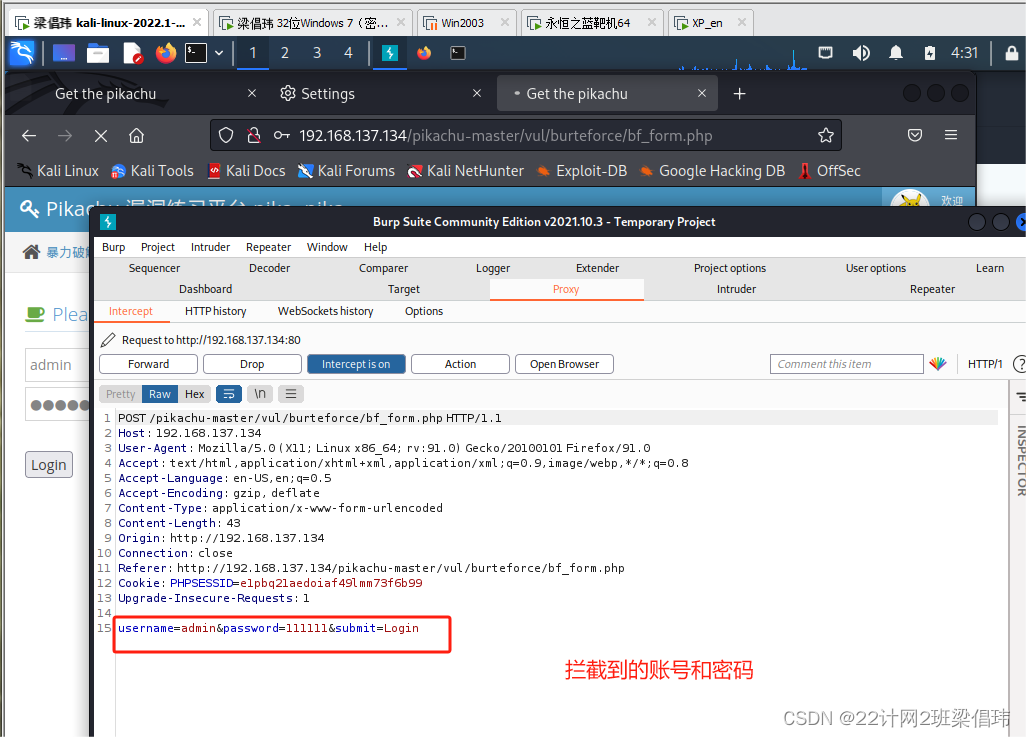Launch the text editor icon in Kali panel
1026x737 pixels.
[x=132, y=53]
